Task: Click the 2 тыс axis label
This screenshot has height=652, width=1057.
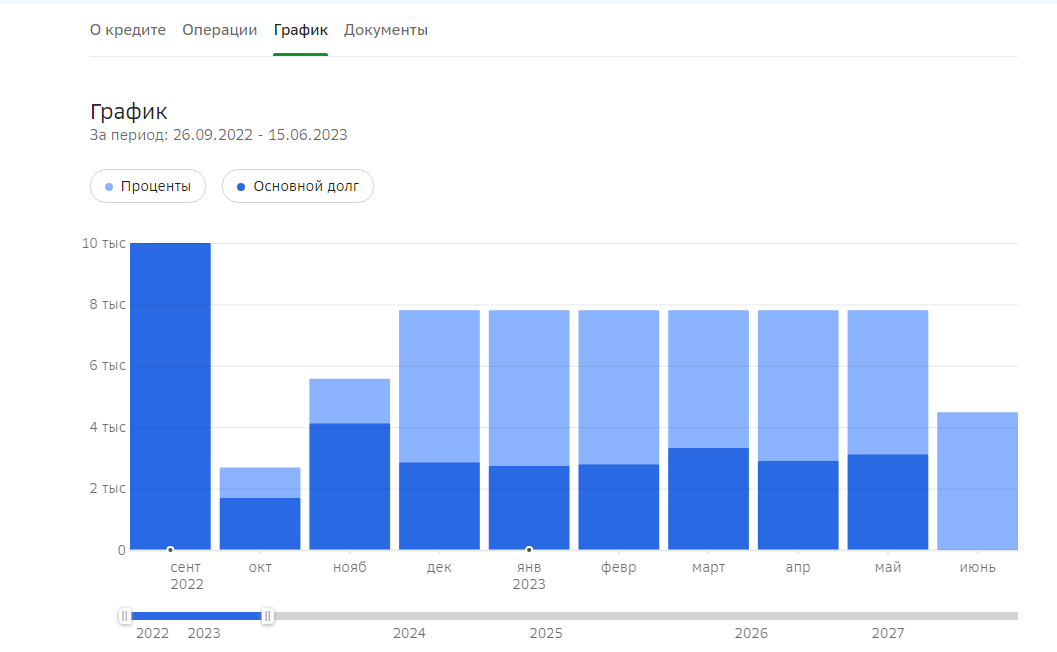Action: pyautogui.click(x=107, y=488)
